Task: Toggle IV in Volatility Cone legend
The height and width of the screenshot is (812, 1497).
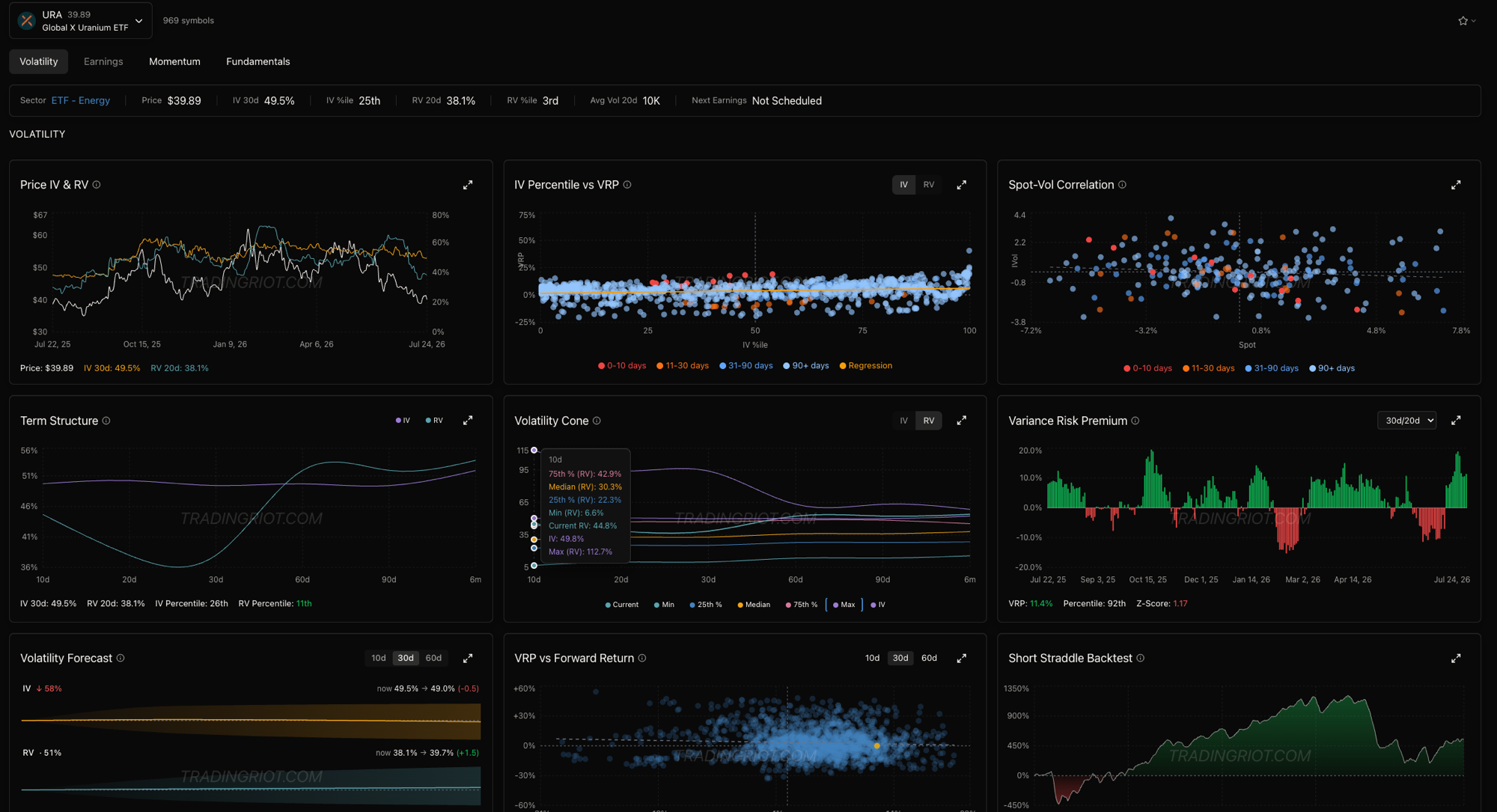Action: [x=878, y=605]
